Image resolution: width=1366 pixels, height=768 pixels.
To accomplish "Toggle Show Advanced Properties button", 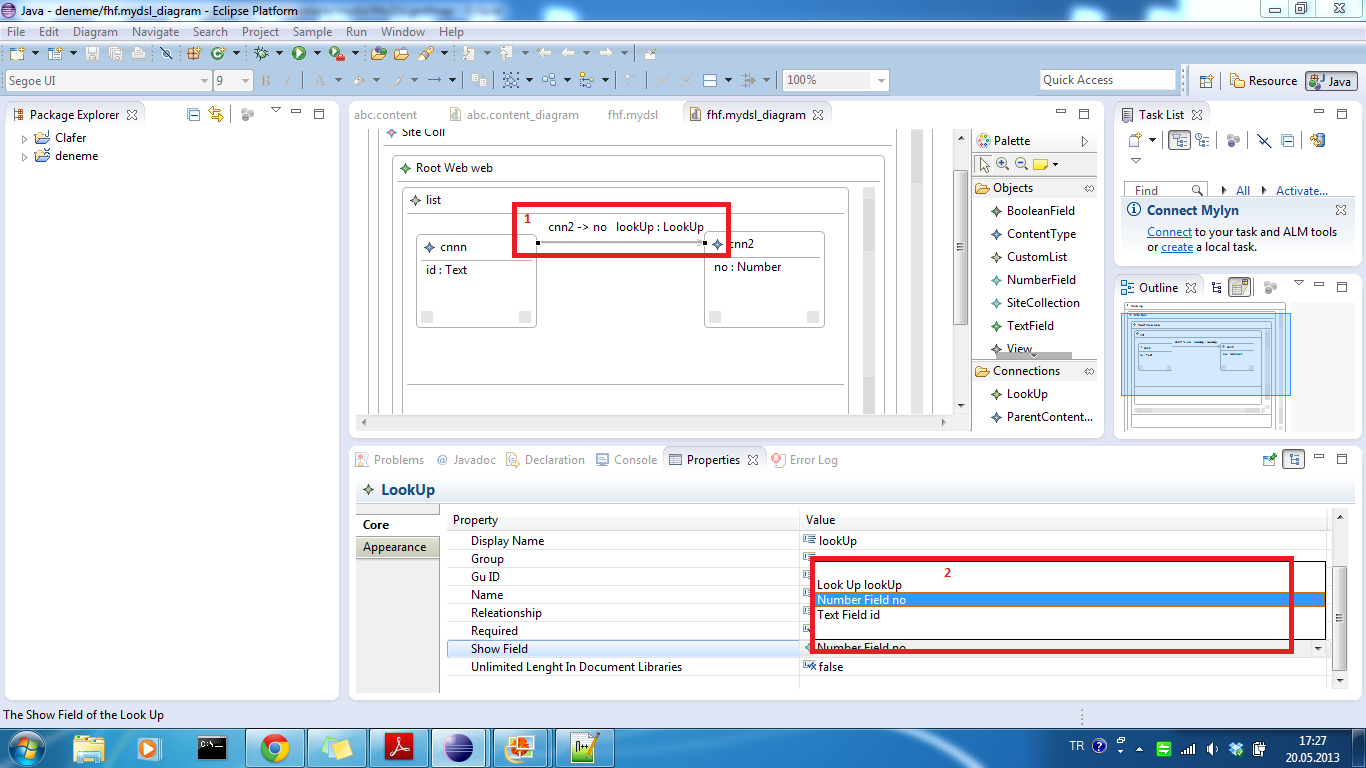I will (x=1295, y=460).
